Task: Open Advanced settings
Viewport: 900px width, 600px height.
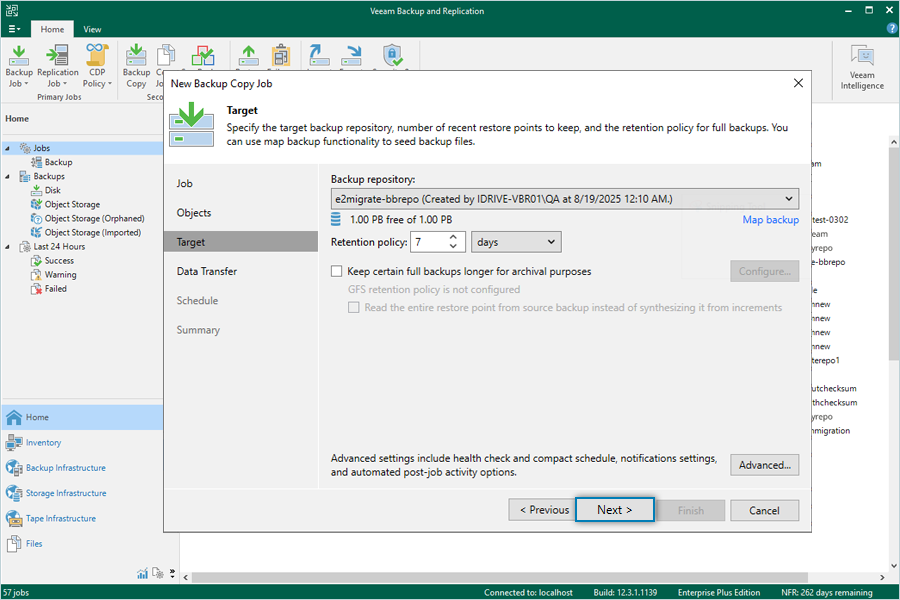Action: (x=765, y=465)
